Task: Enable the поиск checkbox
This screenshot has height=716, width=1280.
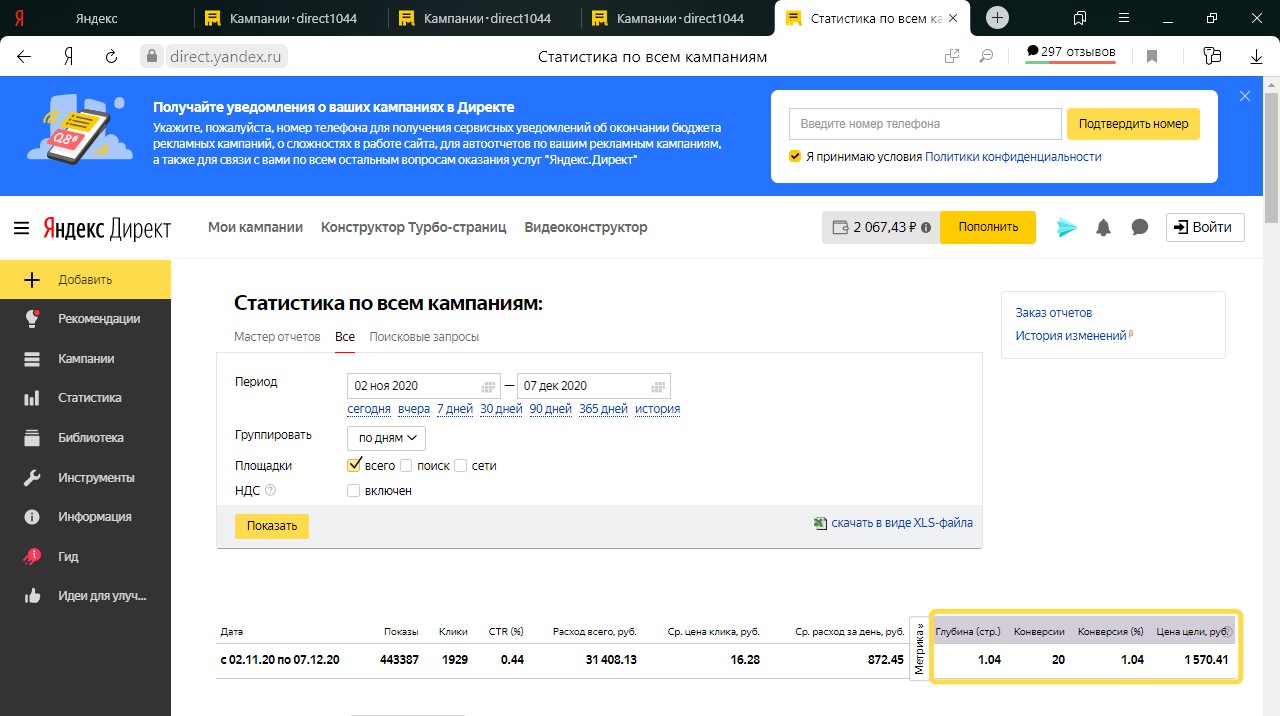Action: tap(406, 466)
